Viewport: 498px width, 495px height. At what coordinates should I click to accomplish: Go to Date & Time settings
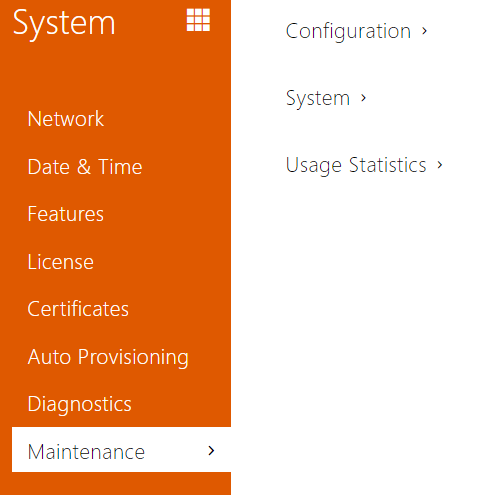(x=85, y=167)
